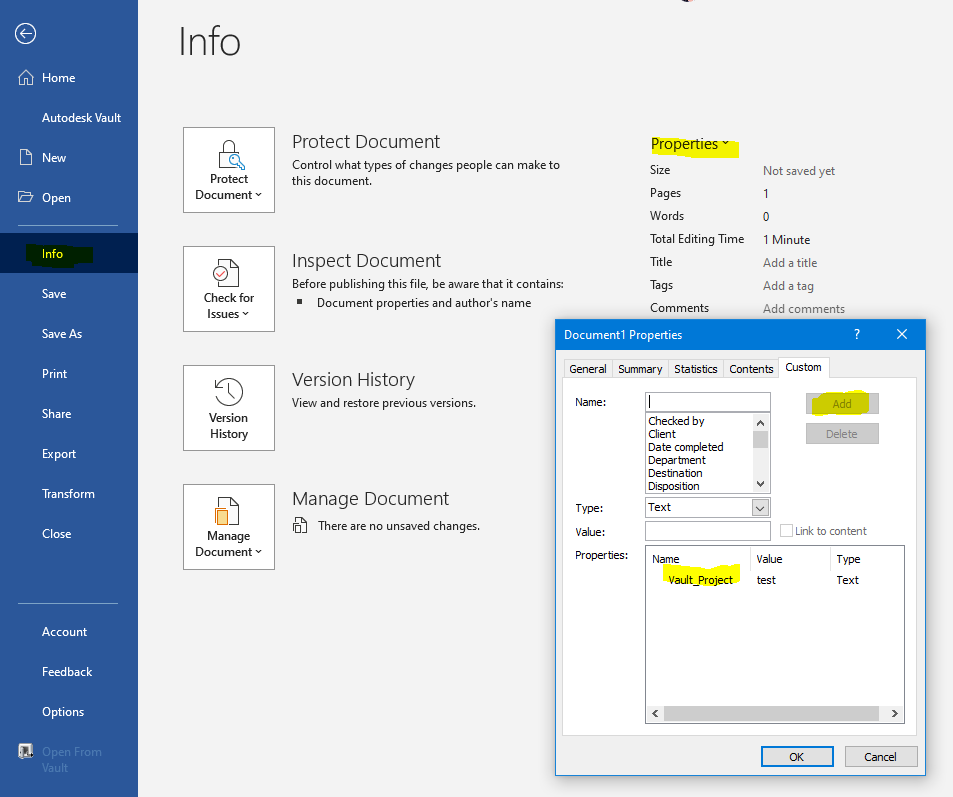Toggle the Link to content checkbox
The image size is (953, 797).
pyautogui.click(x=785, y=530)
